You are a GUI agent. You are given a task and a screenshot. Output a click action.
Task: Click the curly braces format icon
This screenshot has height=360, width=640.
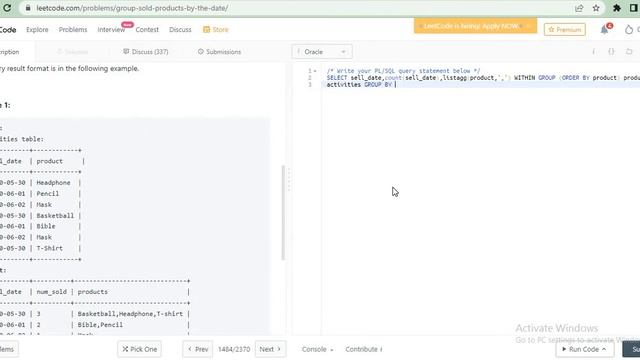point(611,51)
